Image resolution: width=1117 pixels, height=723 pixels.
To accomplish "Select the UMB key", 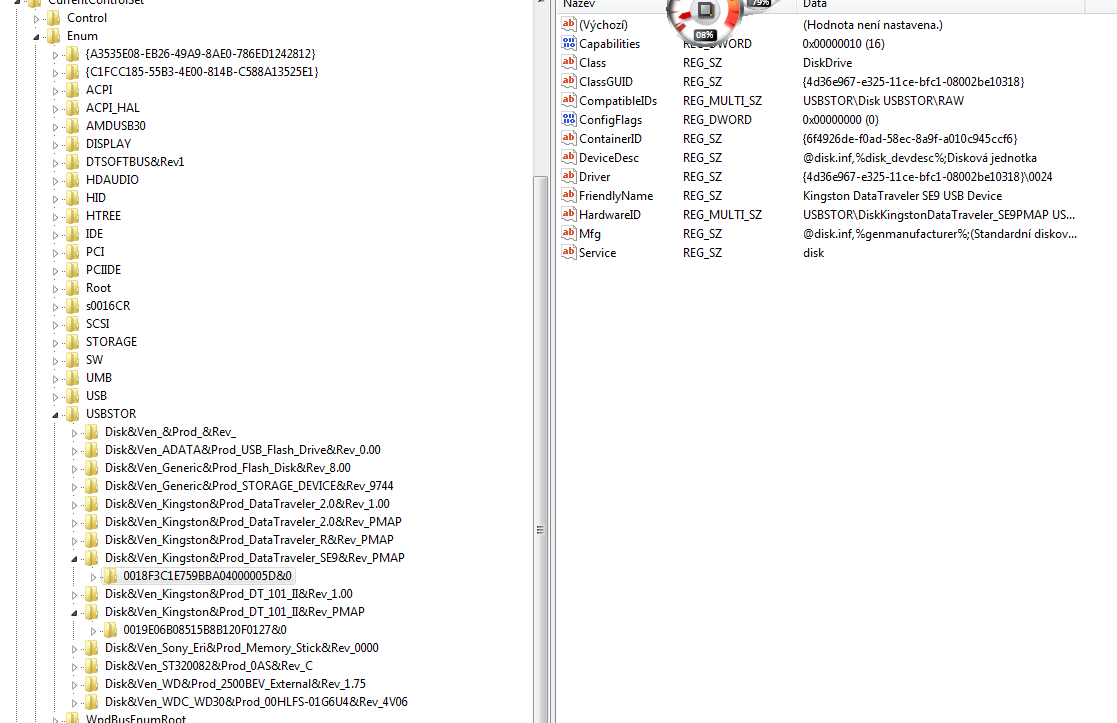I will [x=99, y=378].
